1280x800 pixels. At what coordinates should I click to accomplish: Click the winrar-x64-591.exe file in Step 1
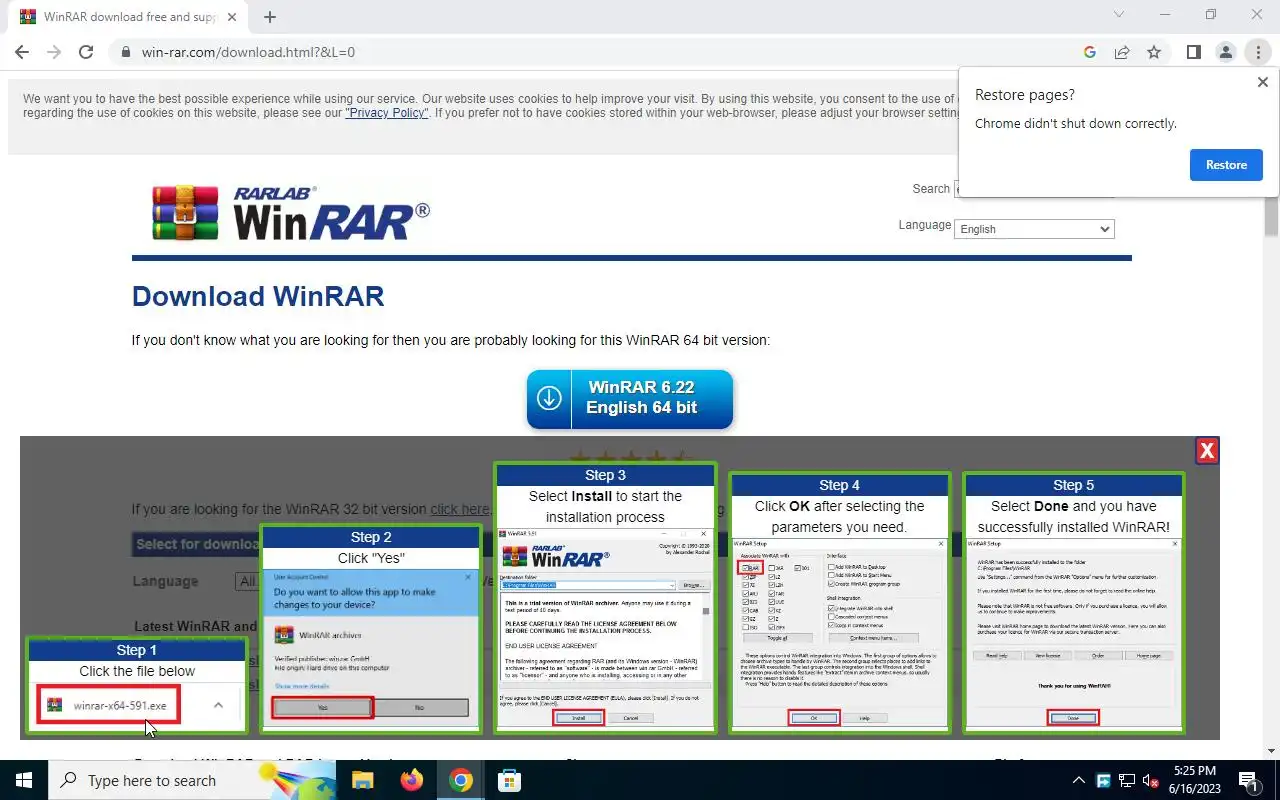coord(109,705)
